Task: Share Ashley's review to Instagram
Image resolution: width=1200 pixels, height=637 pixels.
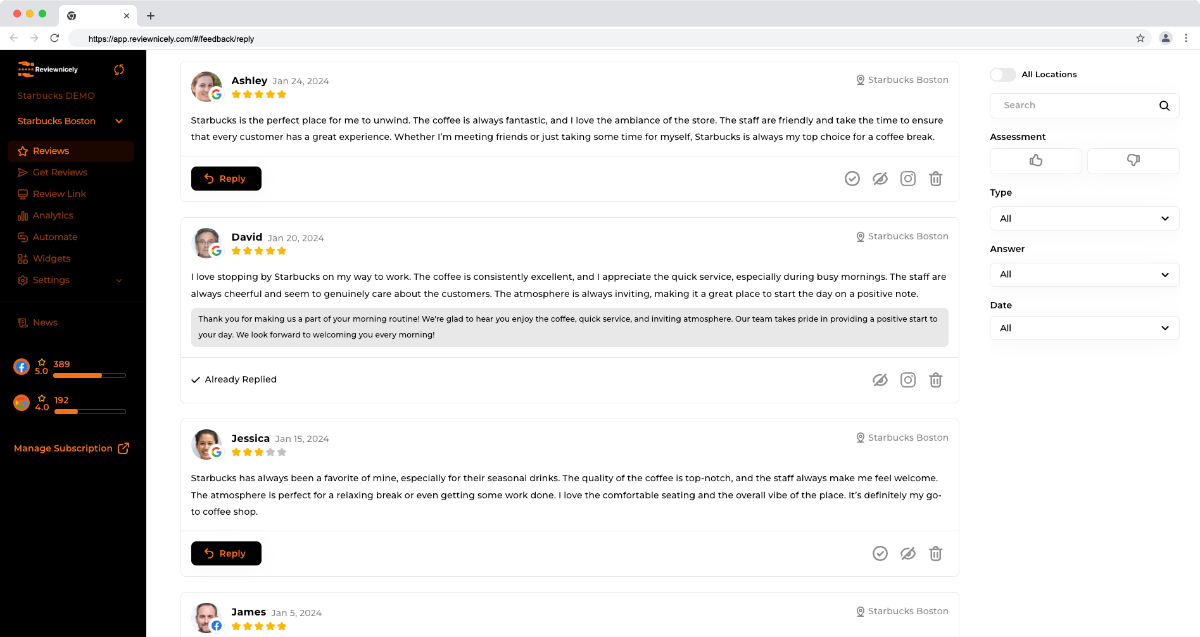Action: click(908, 178)
